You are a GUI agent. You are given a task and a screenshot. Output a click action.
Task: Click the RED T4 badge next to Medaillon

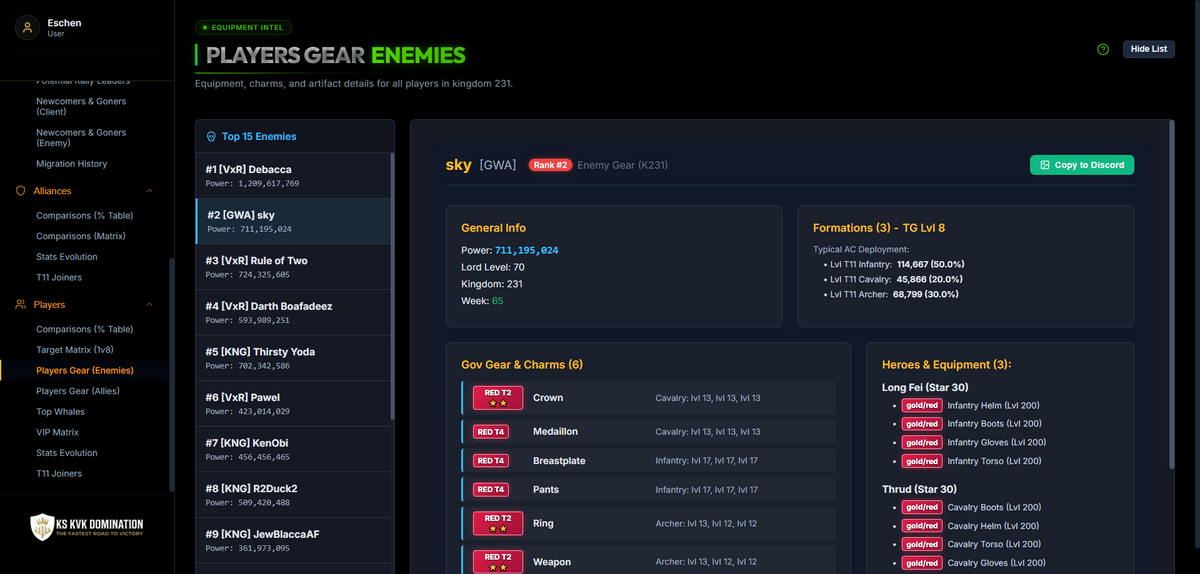(492, 432)
